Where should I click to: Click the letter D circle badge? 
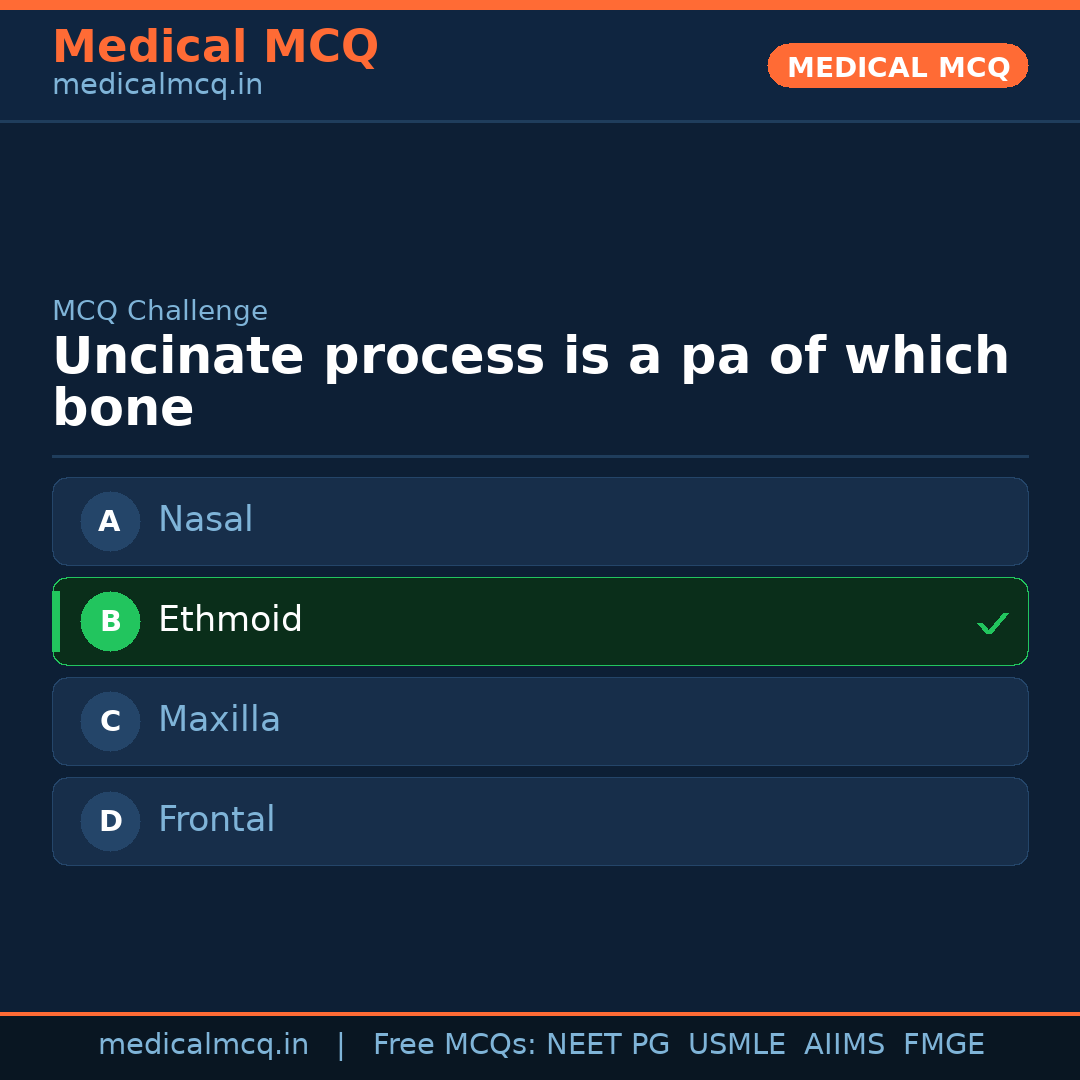(110, 821)
